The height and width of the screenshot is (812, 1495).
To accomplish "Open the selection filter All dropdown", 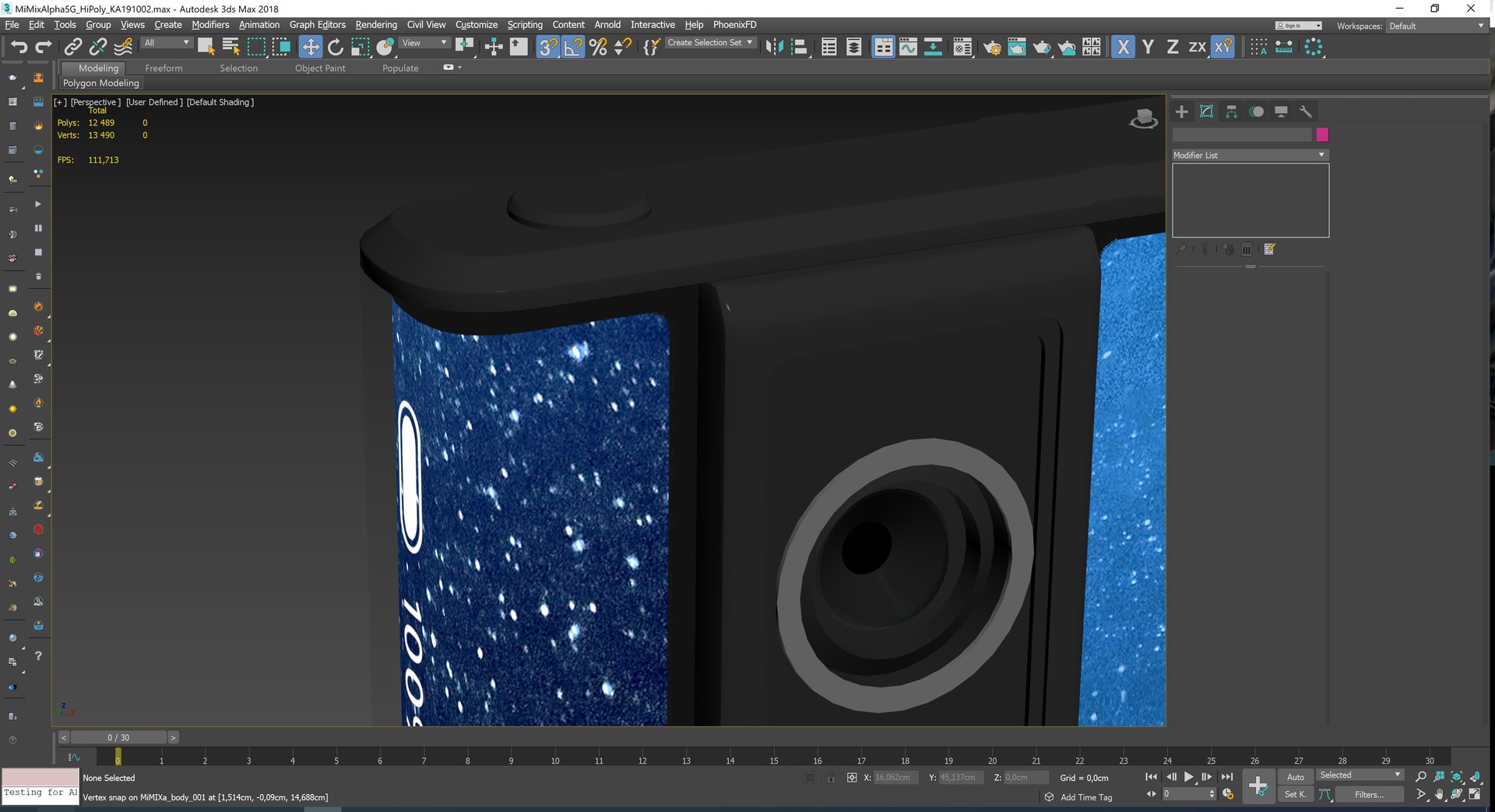I will tap(167, 43).
